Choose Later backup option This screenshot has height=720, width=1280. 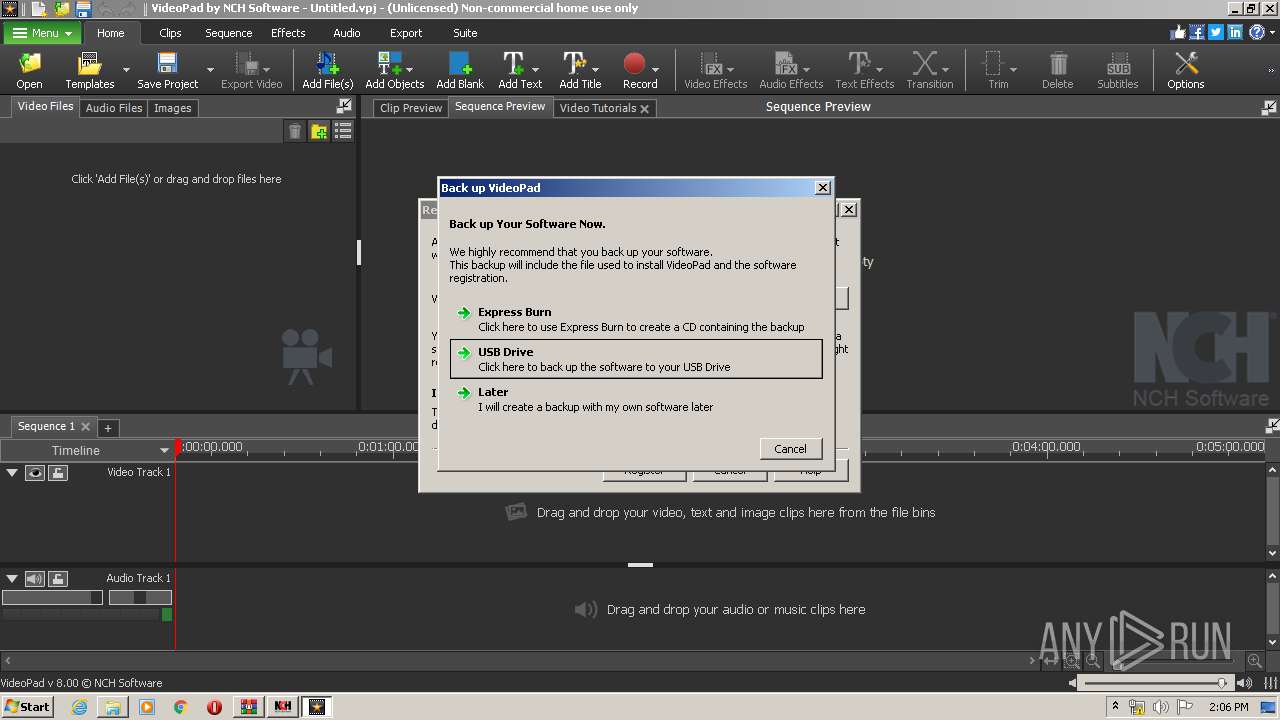click(x=636, y=399)
